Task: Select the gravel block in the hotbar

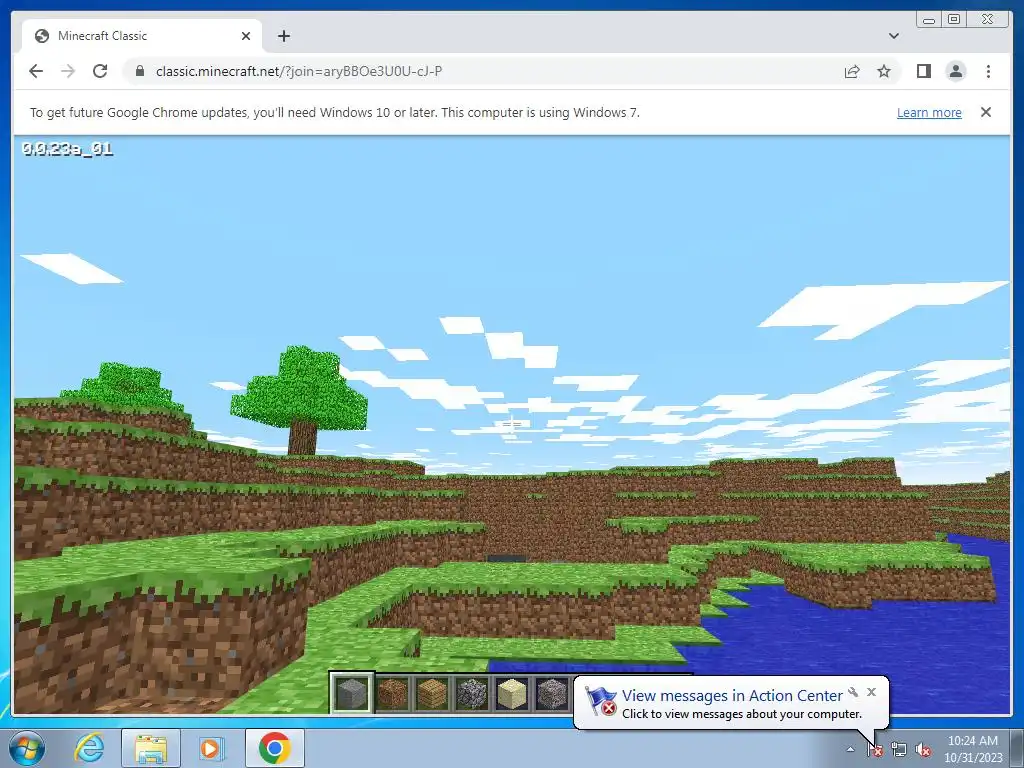Action: point(552,693)
